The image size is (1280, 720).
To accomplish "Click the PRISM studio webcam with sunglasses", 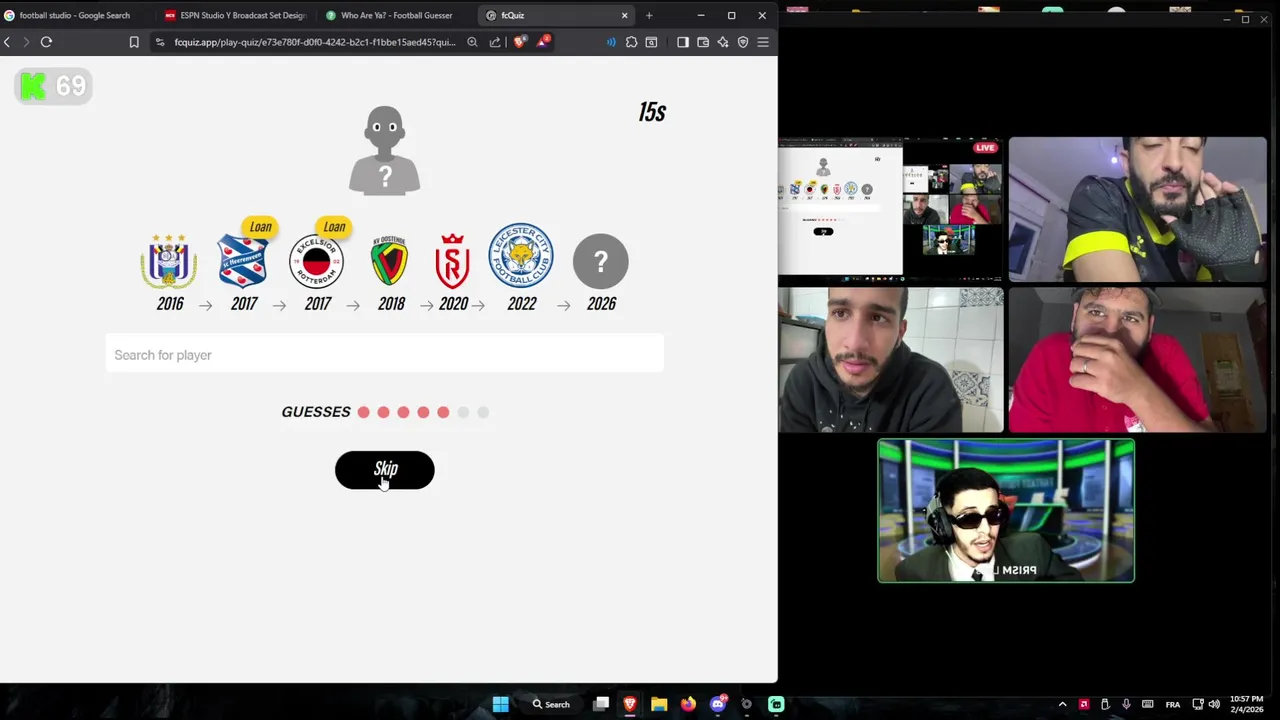I will tap(1006, 511).
